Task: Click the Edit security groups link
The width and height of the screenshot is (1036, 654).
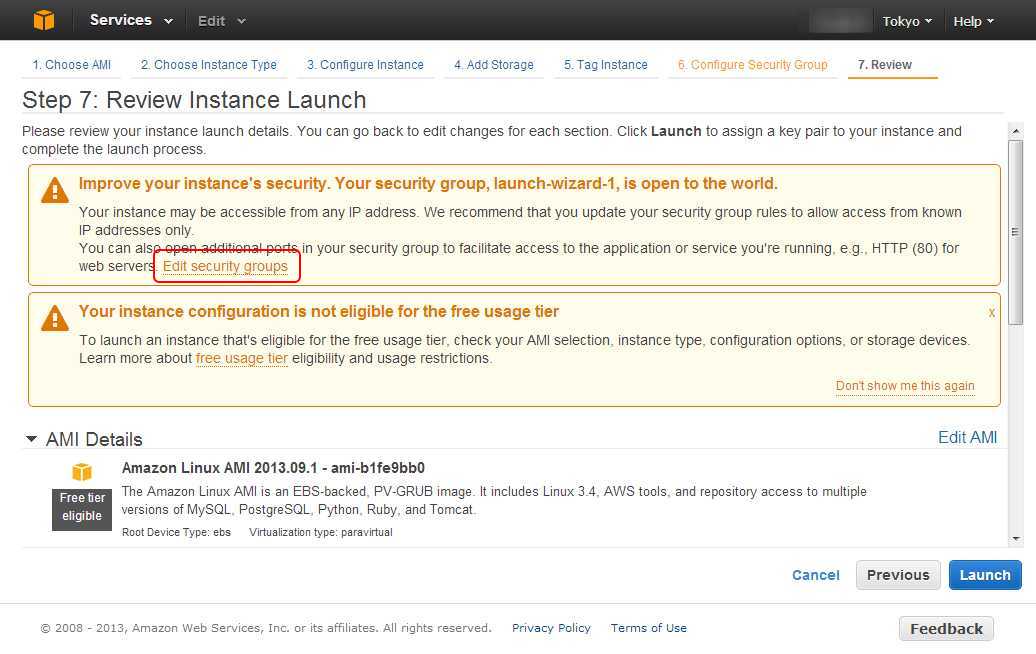Action: pos(225,266)
